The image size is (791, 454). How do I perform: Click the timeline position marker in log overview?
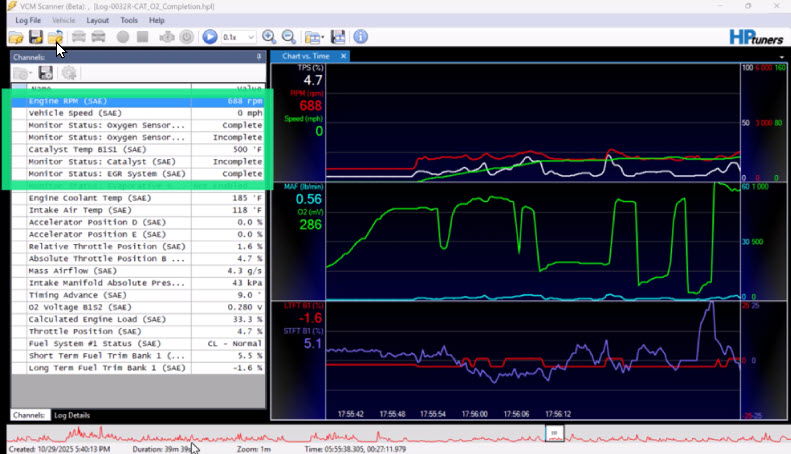(x=554, y=433)
